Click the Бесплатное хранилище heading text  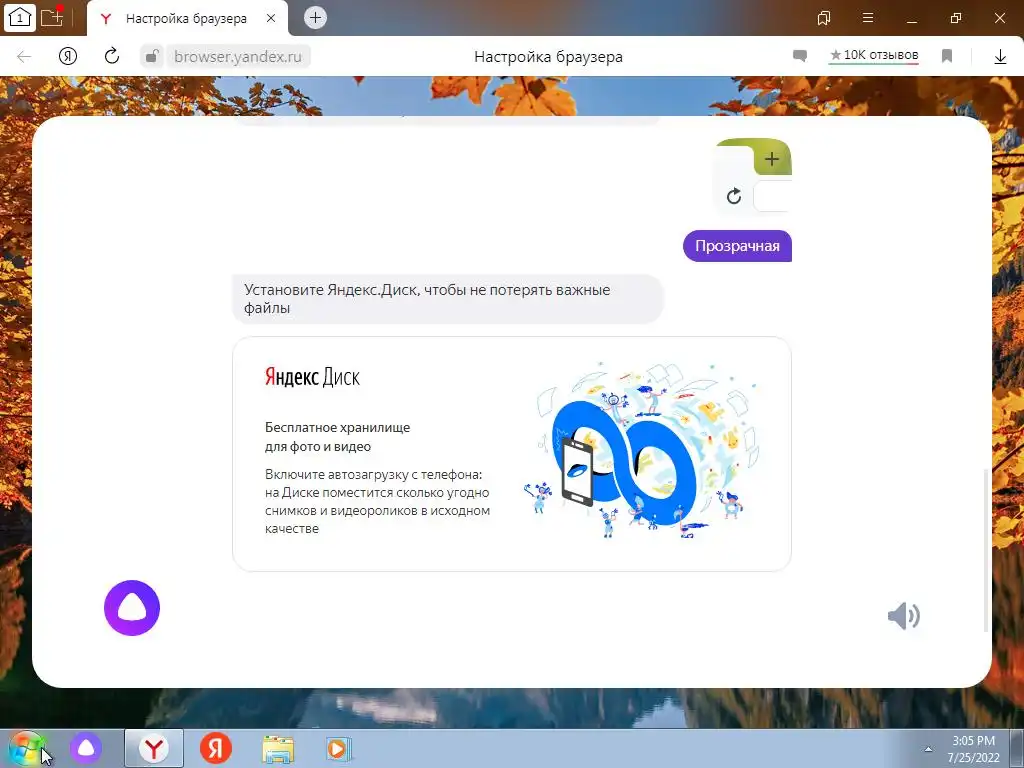tap(338, 437)
